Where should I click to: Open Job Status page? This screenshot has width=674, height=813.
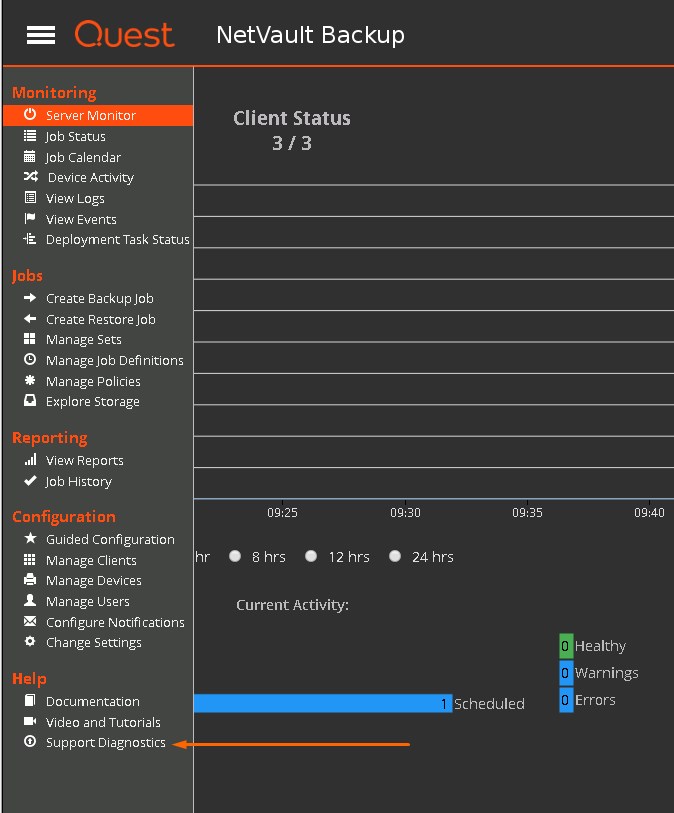click(x=75, y=136)
